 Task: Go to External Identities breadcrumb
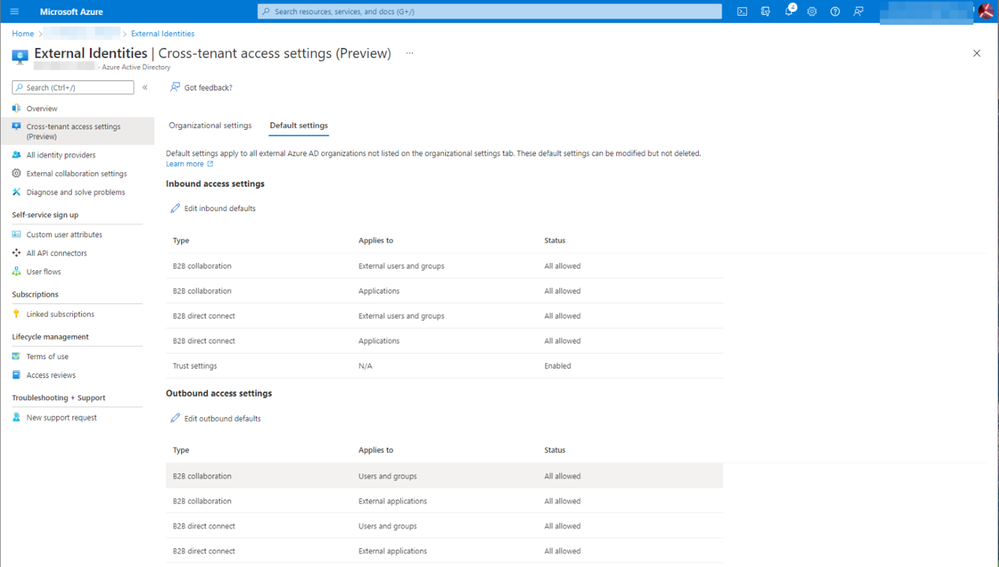point(163,34)
